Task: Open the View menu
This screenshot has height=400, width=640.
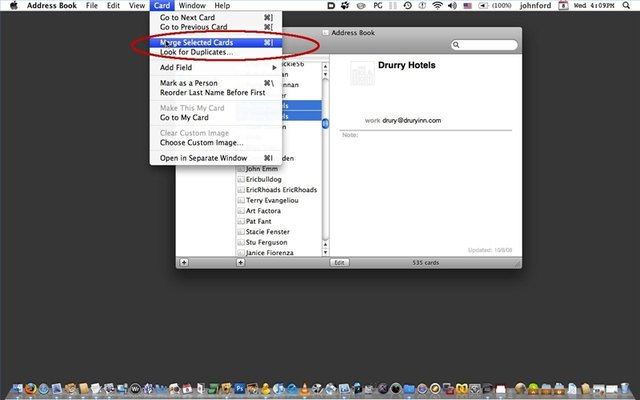Action: [137, 5]
